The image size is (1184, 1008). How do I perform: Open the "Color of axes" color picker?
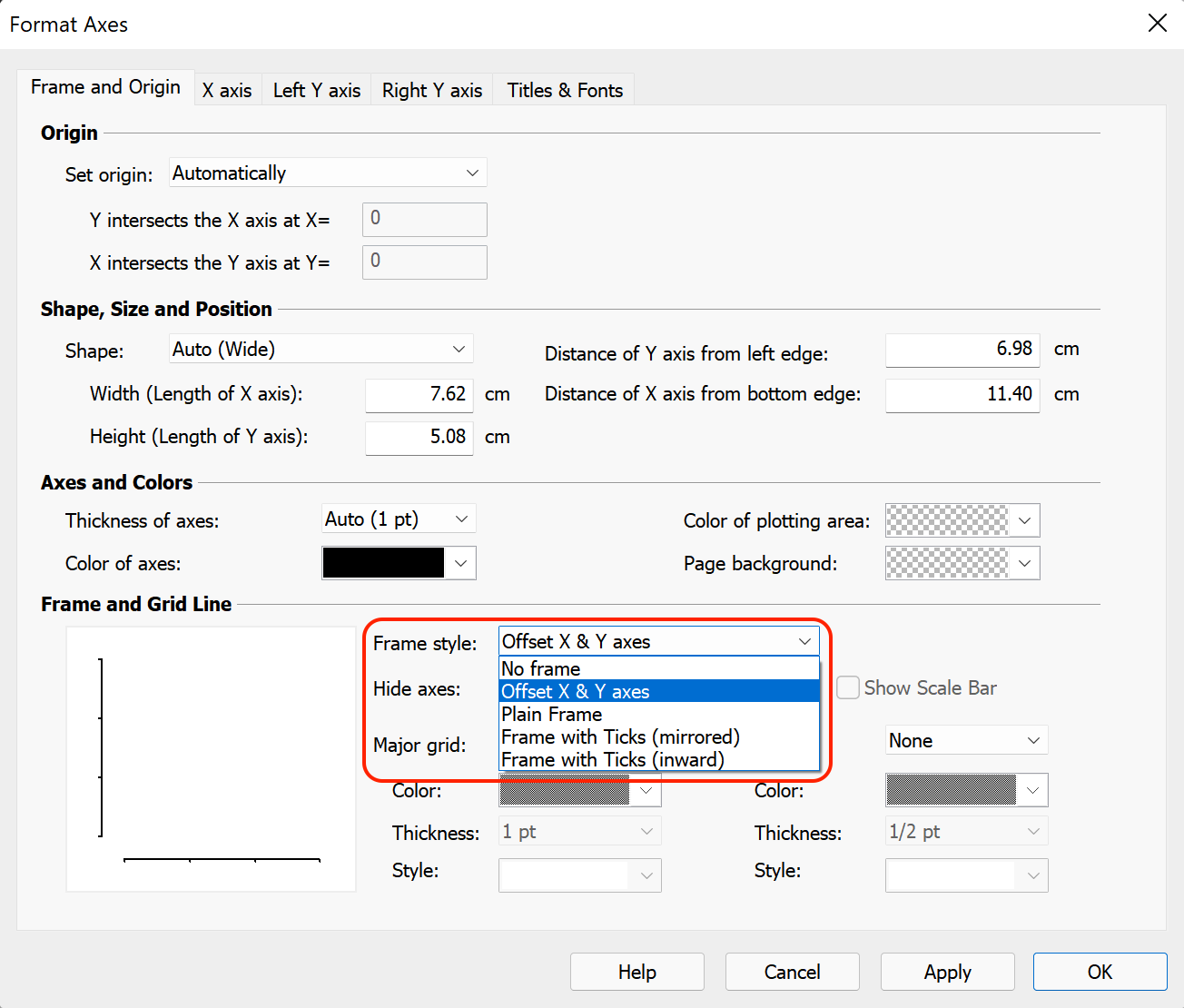click(x=398, y=562)
